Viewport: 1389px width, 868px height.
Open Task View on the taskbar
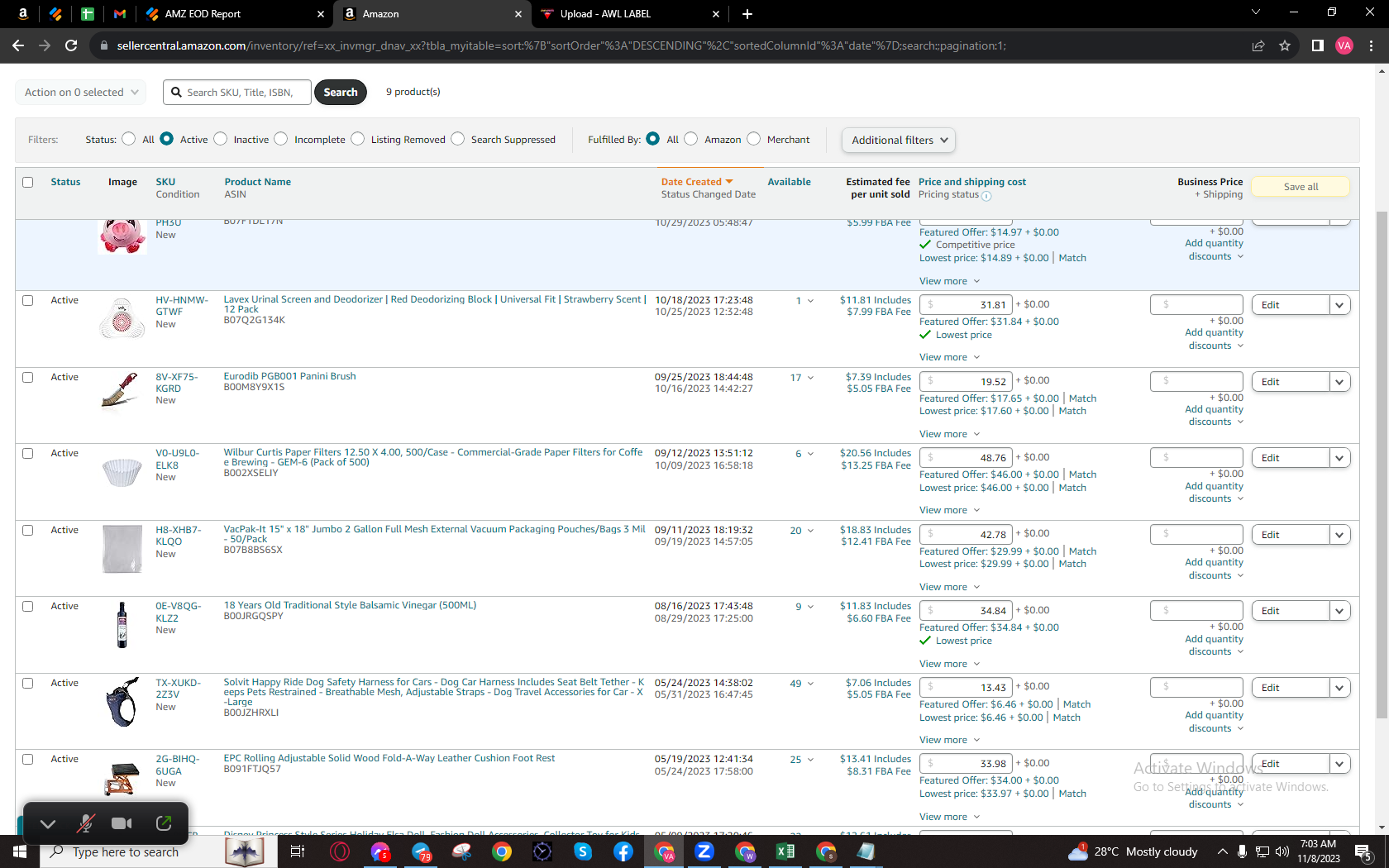[298, 851]
